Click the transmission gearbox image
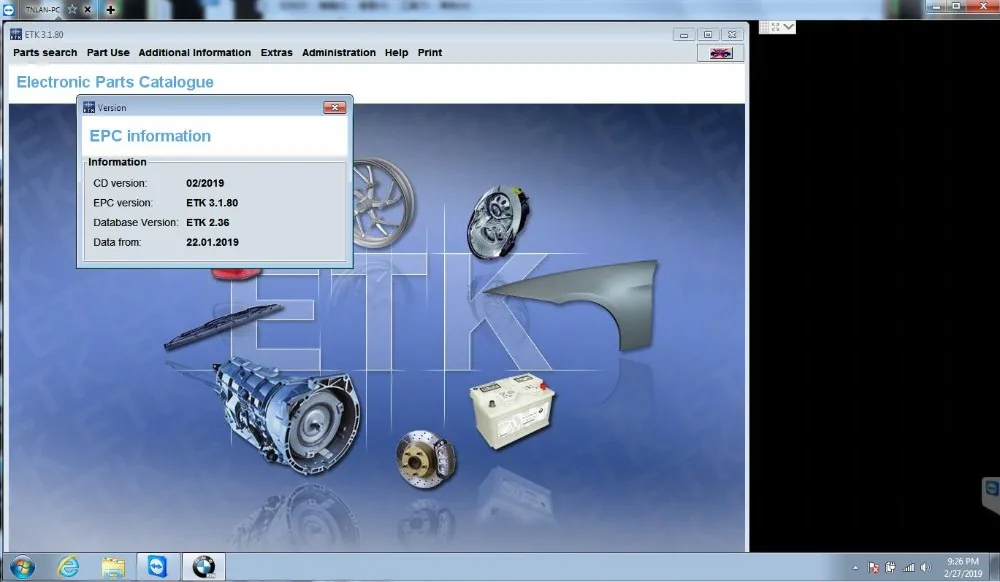Viewport: 1000px width, 582px height. click(288, 416)
